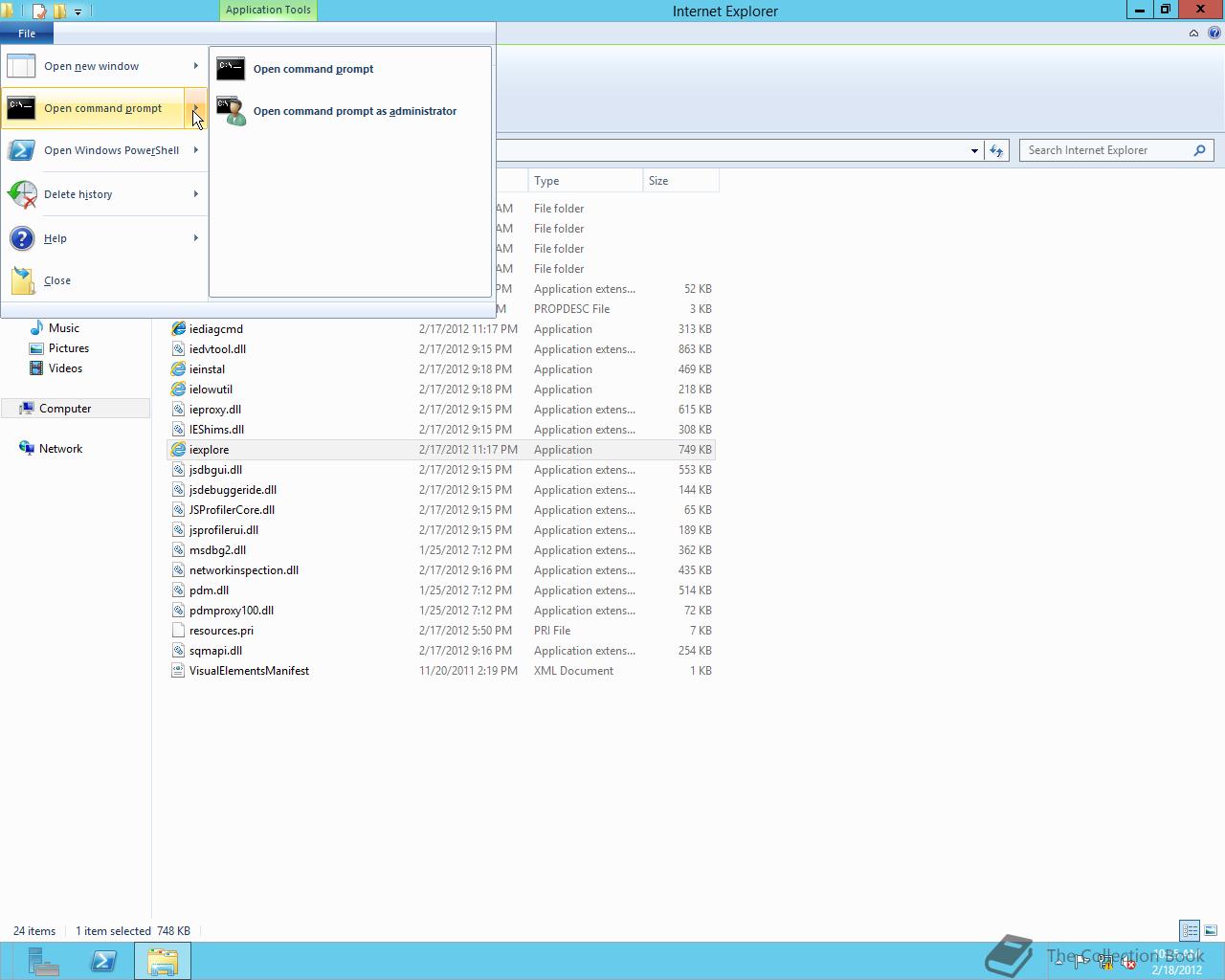Click administrator command prompt icon in submenu
Screen dimensions: 1225x980
[231, 111]
